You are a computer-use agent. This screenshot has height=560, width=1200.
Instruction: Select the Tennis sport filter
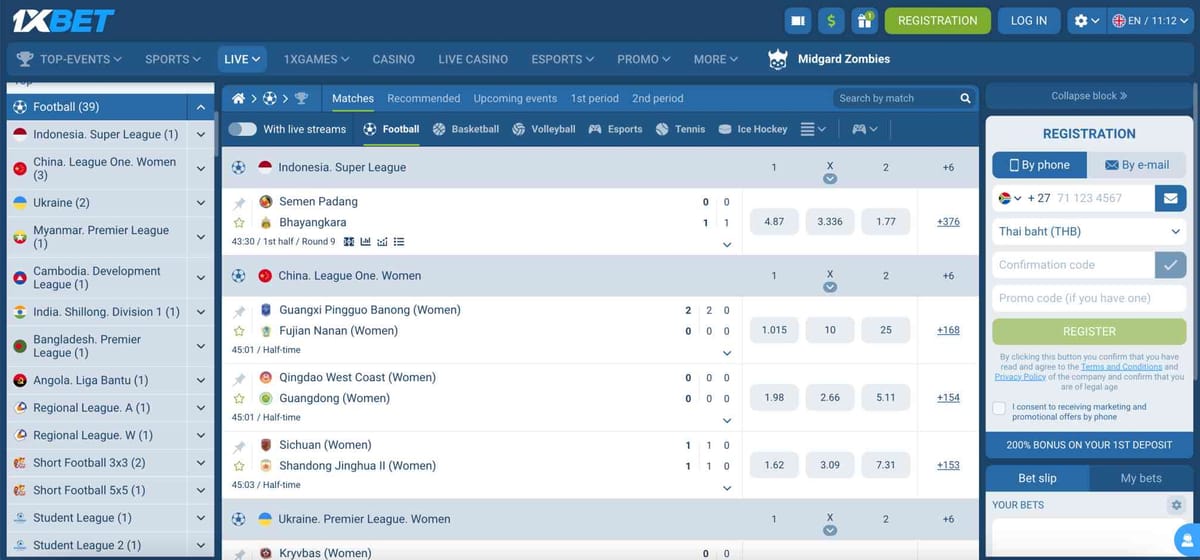tap(680, 129)
